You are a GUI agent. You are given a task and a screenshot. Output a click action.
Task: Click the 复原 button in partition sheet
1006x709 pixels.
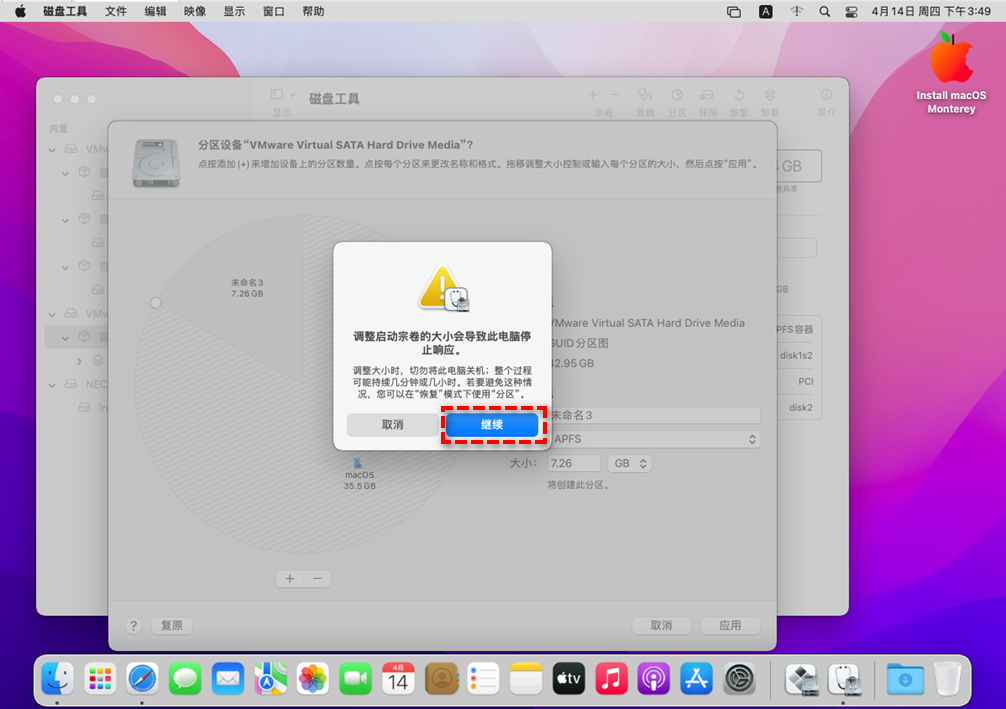(172, 625)
